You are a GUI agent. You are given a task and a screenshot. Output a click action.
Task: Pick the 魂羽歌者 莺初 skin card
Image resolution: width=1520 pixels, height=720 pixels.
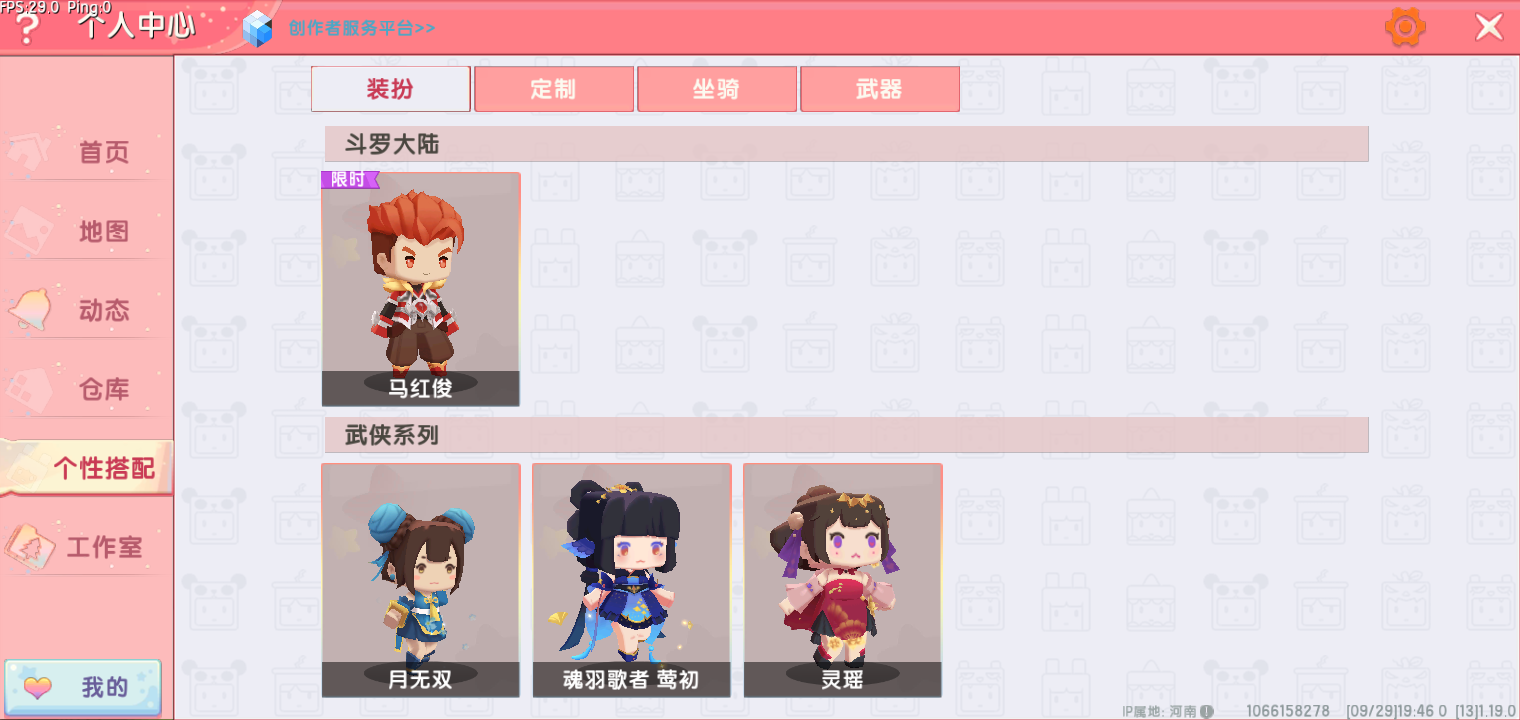[x=632, y=580]
